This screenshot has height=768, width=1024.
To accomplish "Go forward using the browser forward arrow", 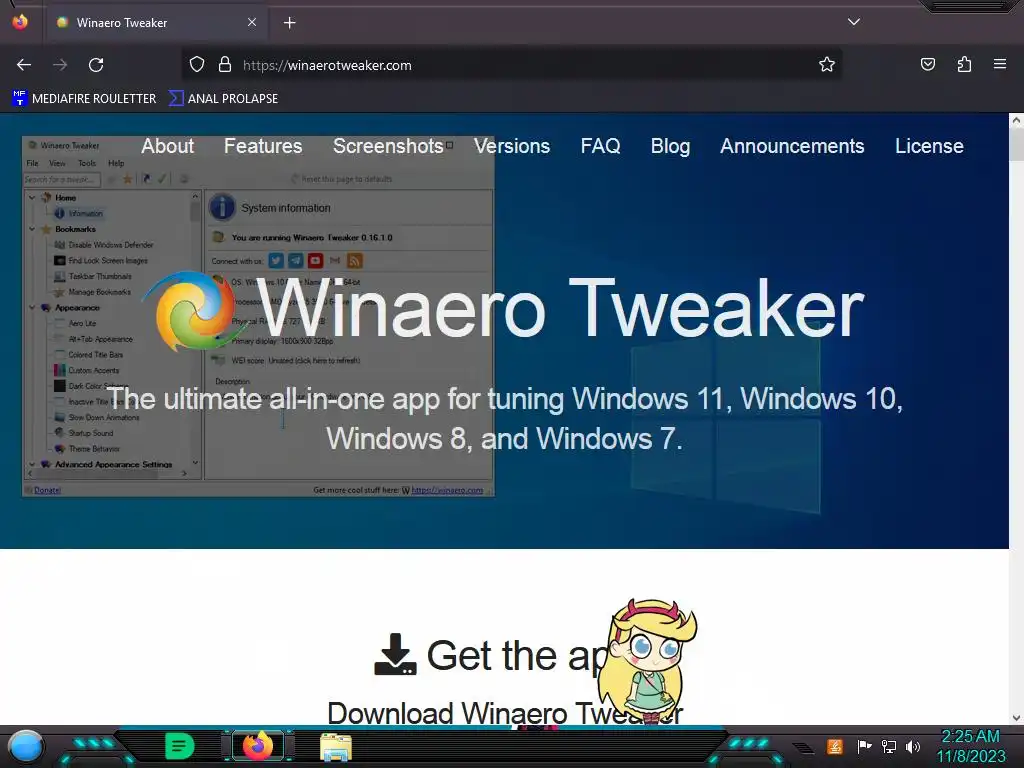I will [x=60, y=65].
